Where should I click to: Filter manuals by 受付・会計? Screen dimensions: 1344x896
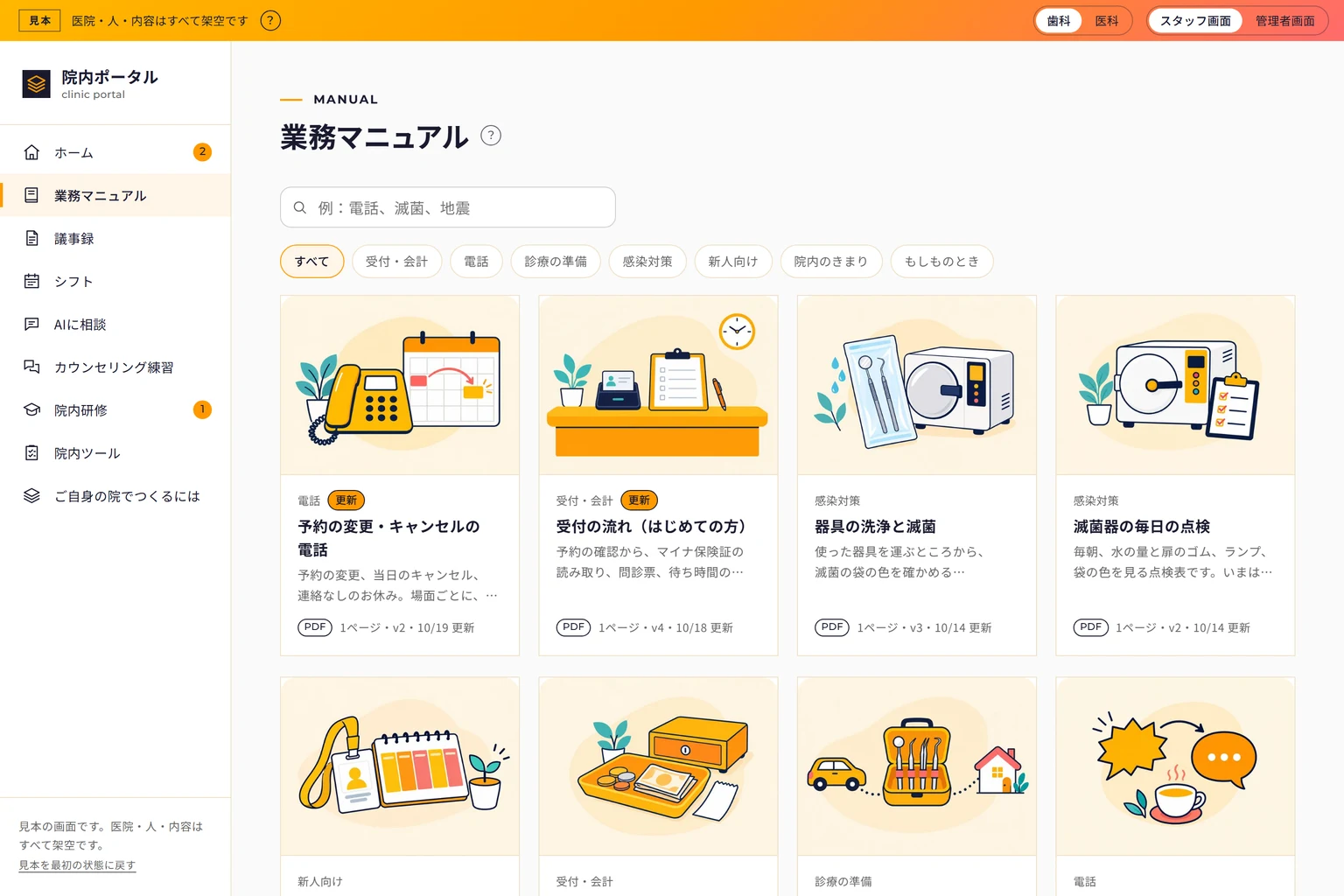pyautogui.click(x=396, y=262)
